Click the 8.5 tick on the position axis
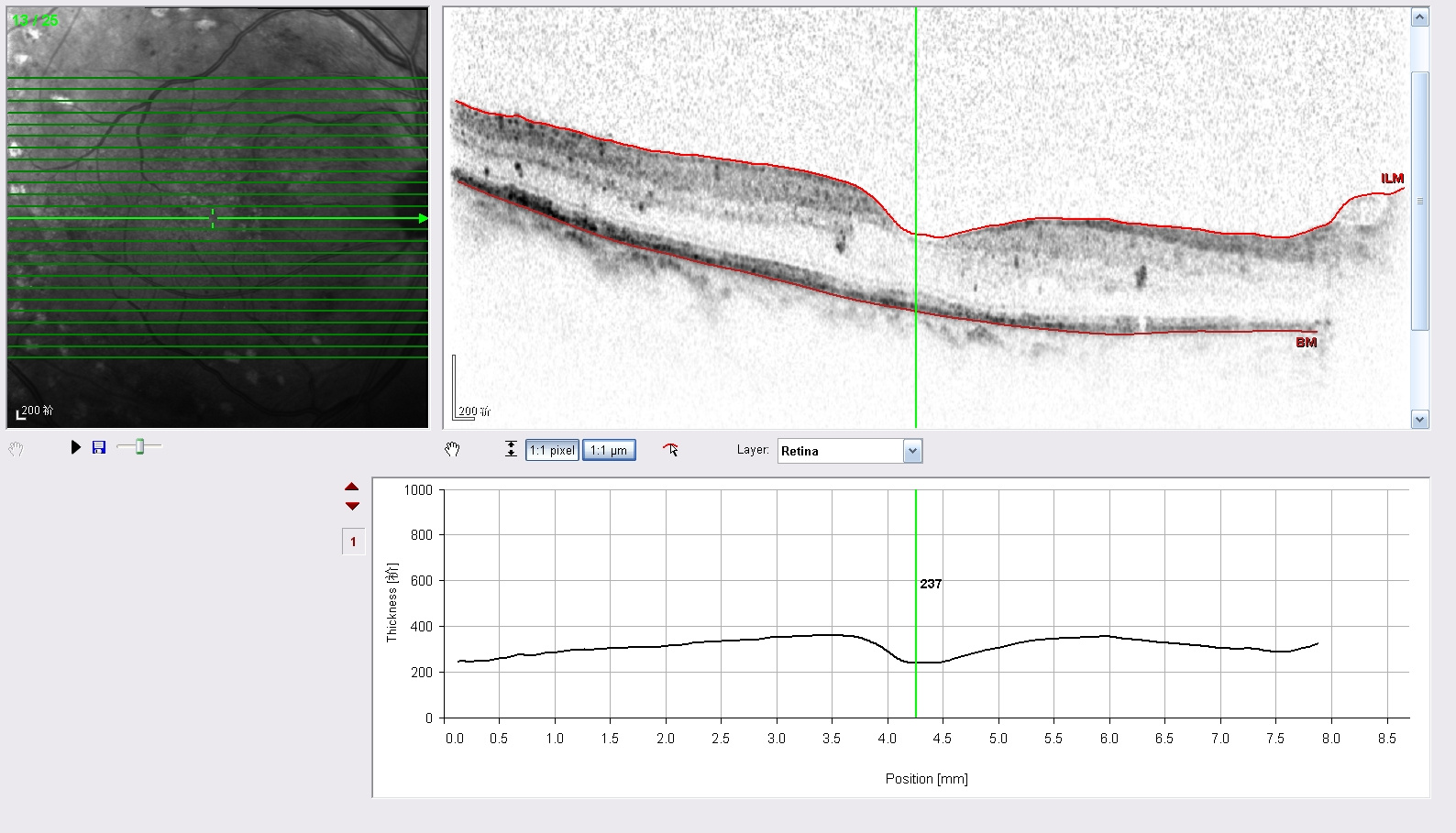1456x833 pixels. (x=1386, y=739)
